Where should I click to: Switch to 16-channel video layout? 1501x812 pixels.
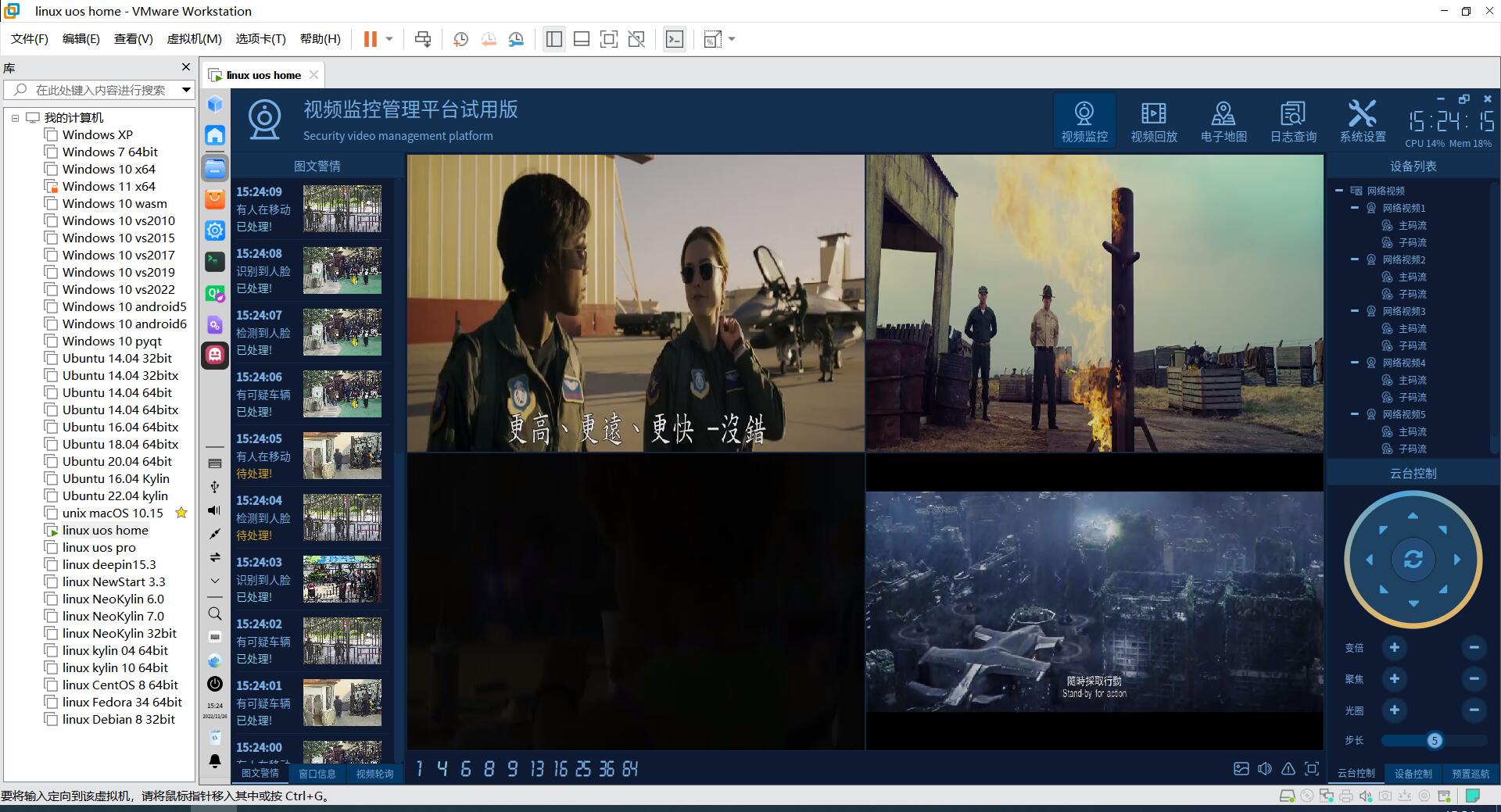(560, 770)
